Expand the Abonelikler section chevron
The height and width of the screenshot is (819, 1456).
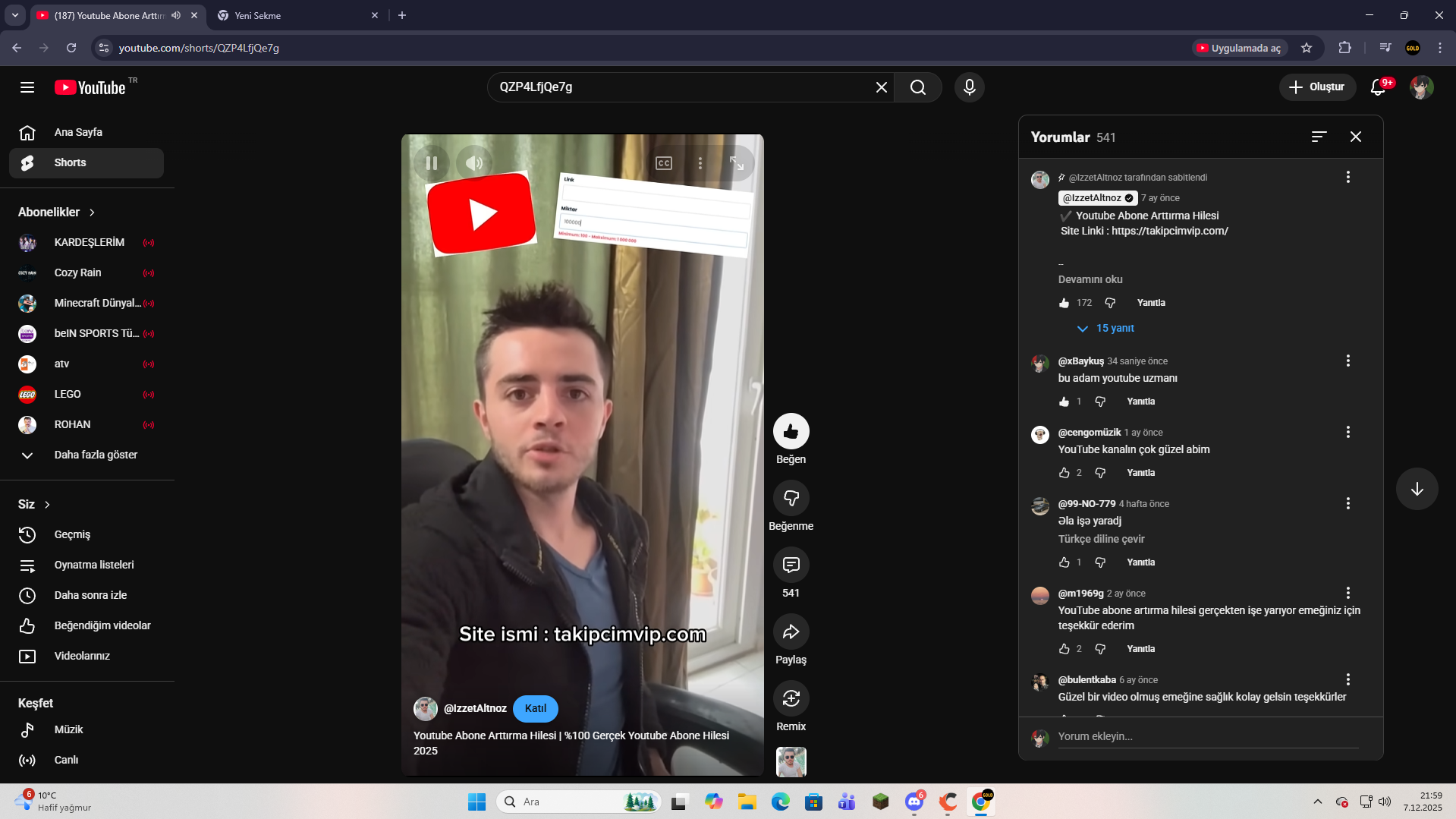pyautogui.click(x=92, y=213)
